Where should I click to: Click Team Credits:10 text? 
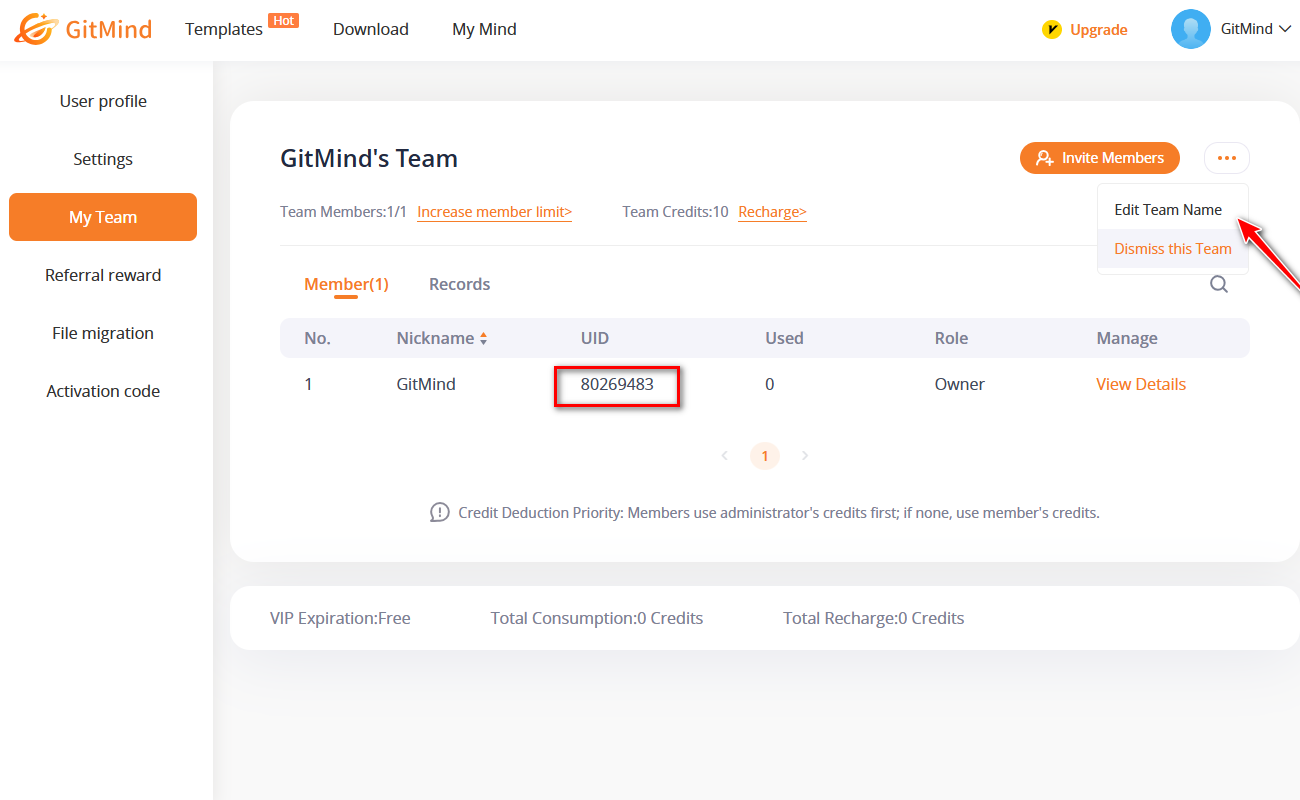(675, 212)
